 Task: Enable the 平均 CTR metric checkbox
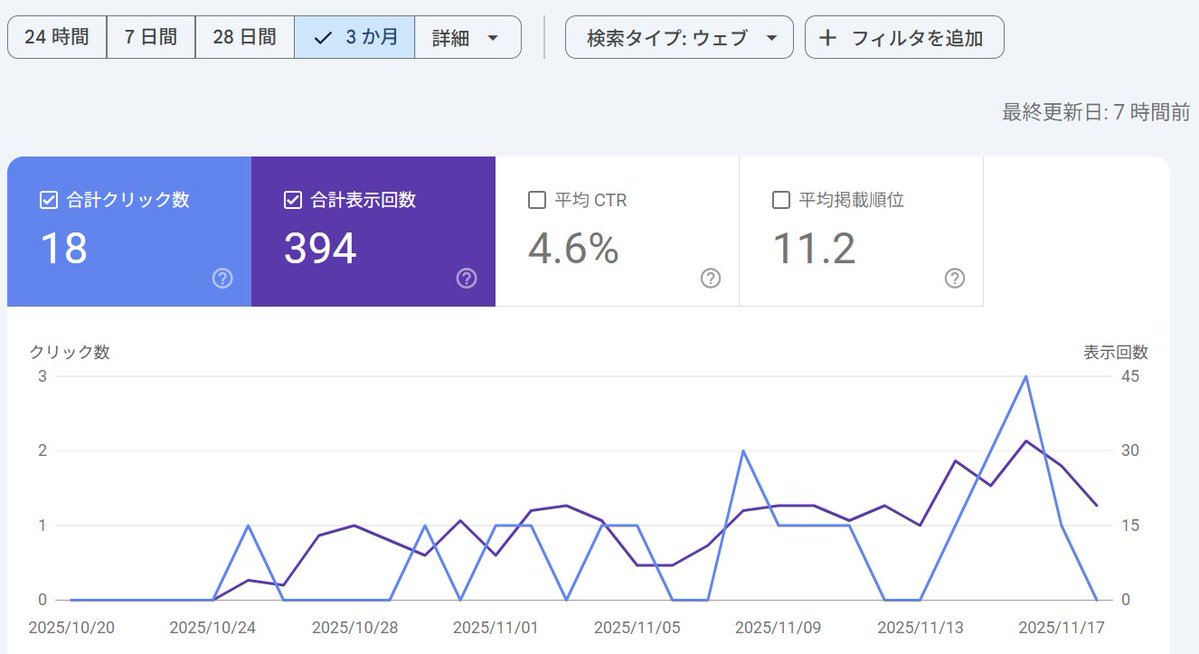pos(536,199)
